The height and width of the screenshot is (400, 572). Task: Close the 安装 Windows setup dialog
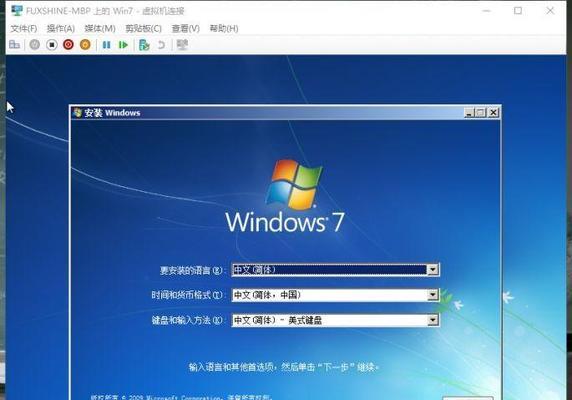coord(493,113)
